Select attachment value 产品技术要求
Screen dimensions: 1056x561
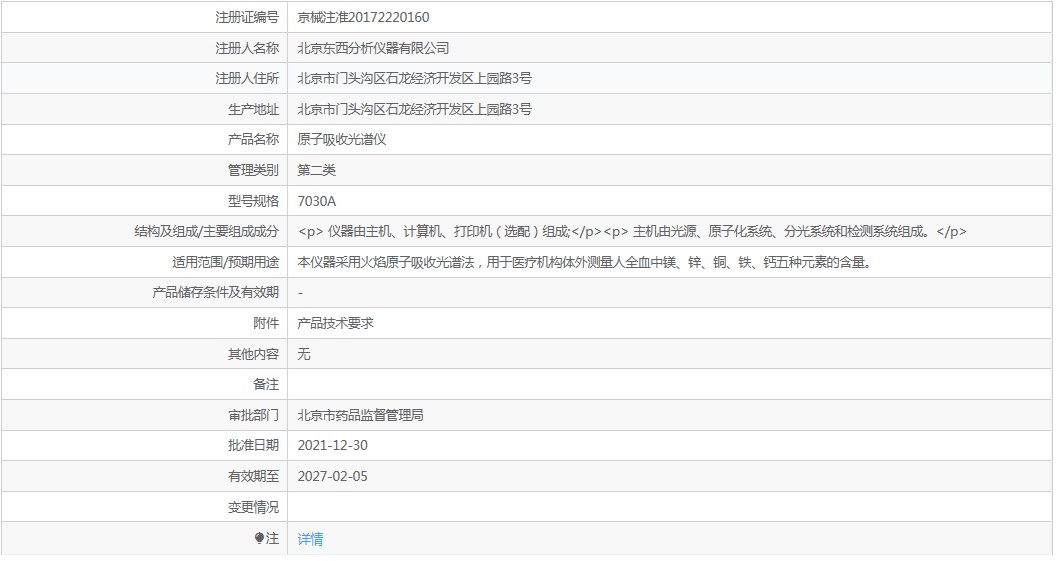(335, 324)
